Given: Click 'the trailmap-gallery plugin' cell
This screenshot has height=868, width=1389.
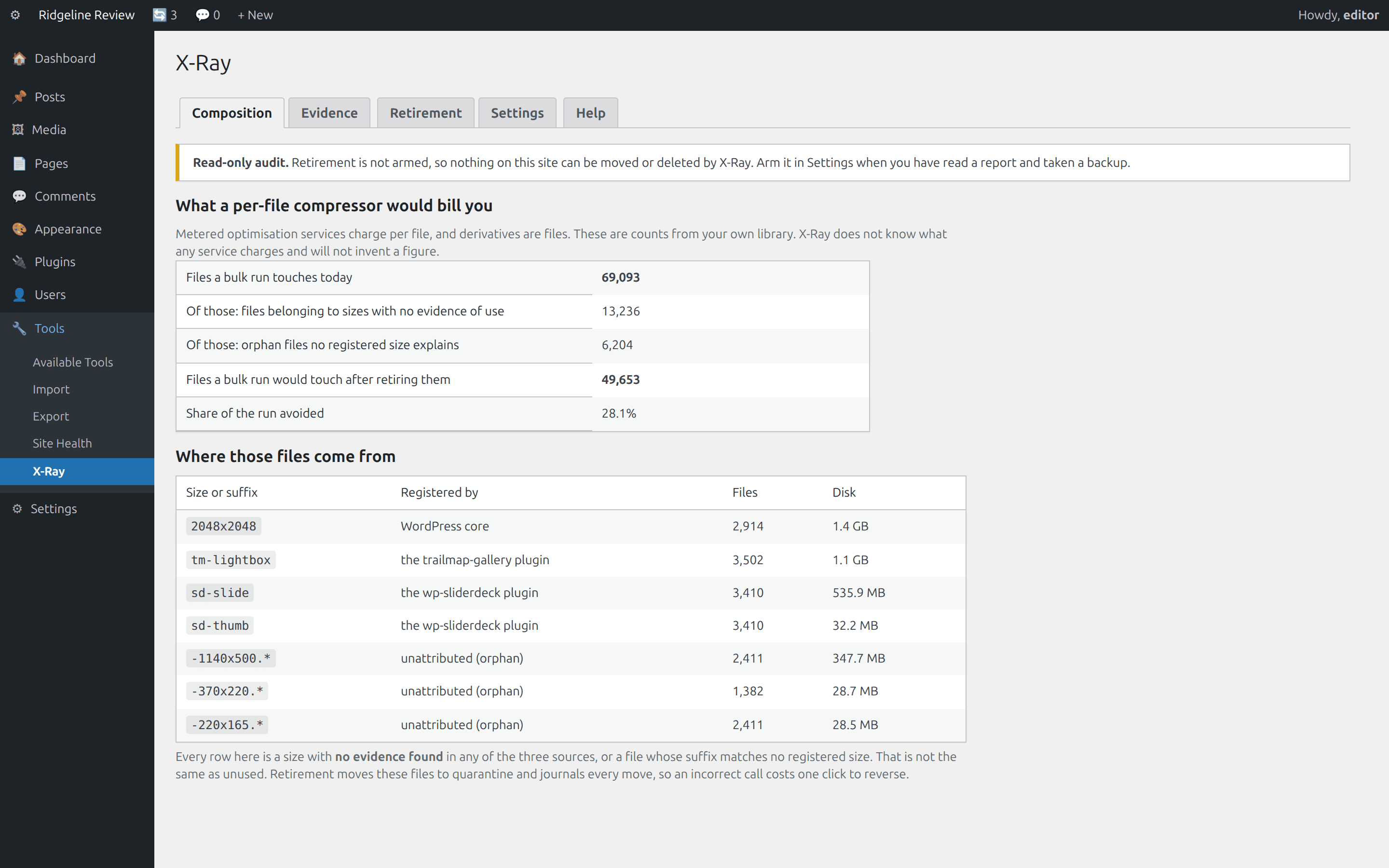Looking at the screenshot, I should coord(475,560).
